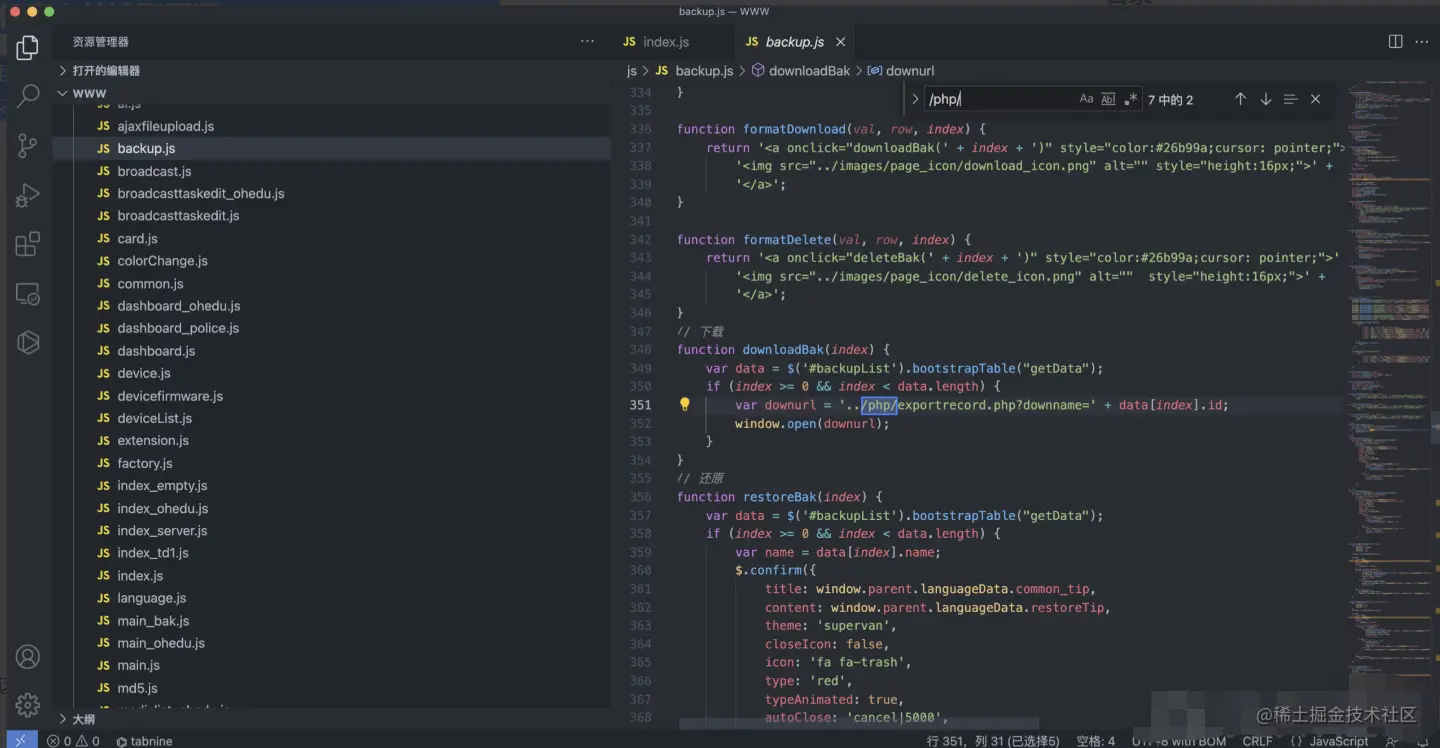Click remote window indicator in status bar
The width and height of the screenshot is (1440, 748).
(20, 740)
